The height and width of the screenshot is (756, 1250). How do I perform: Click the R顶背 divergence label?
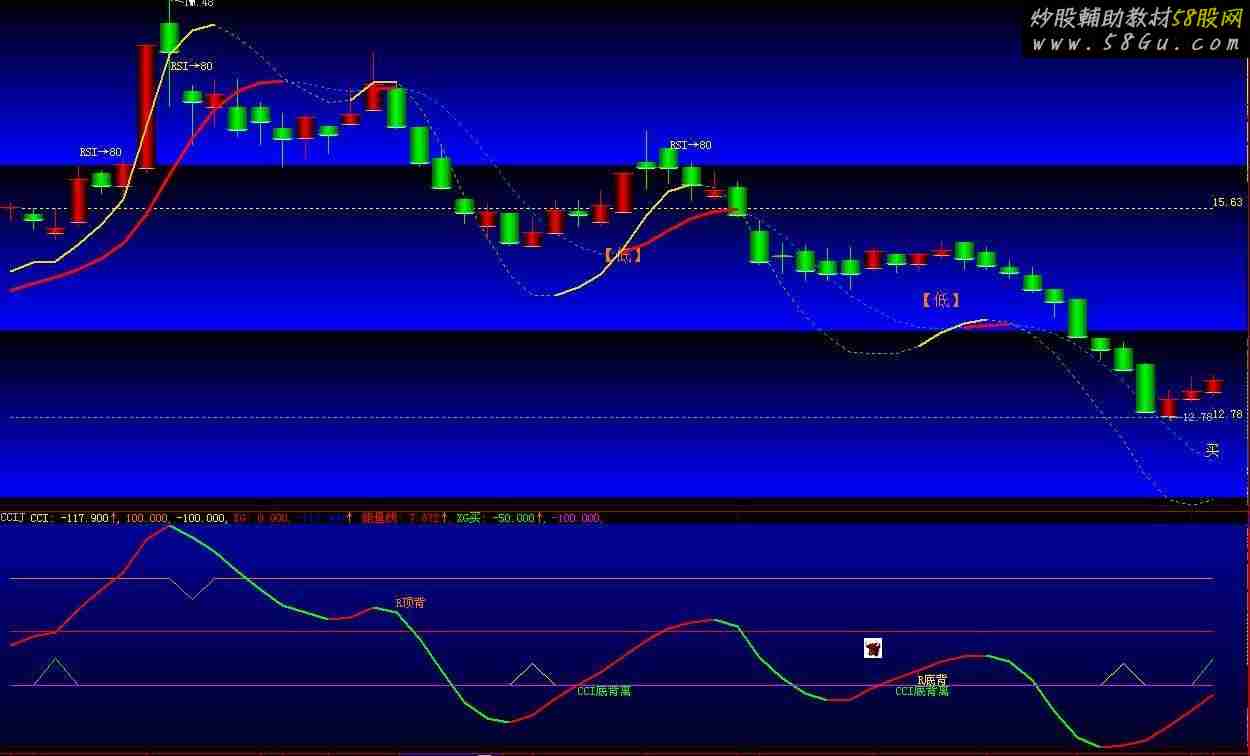[410, 603]
